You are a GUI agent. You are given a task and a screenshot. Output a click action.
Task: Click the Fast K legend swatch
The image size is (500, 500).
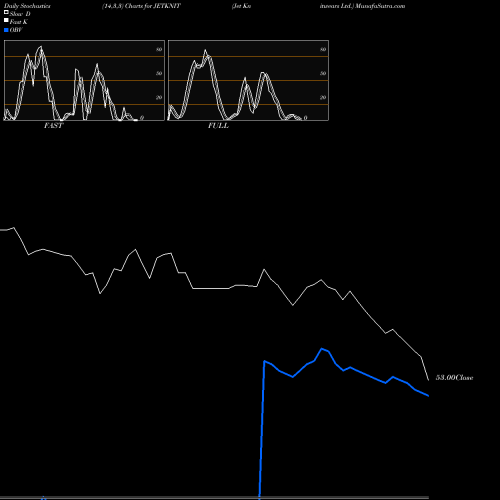pyautogui.click(x=6, y=21)
